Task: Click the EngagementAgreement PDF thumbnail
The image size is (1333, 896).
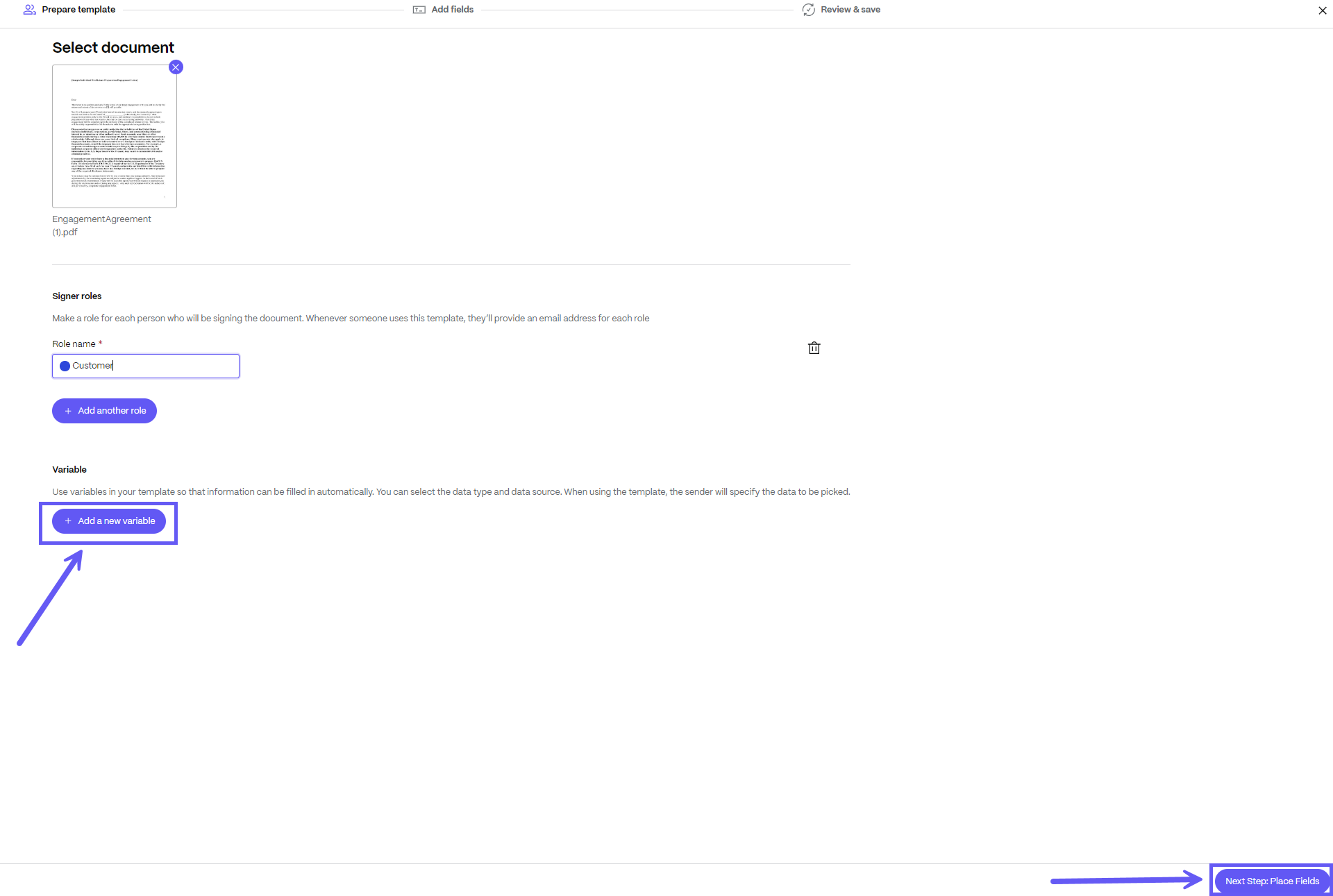Action: point(114,135)
